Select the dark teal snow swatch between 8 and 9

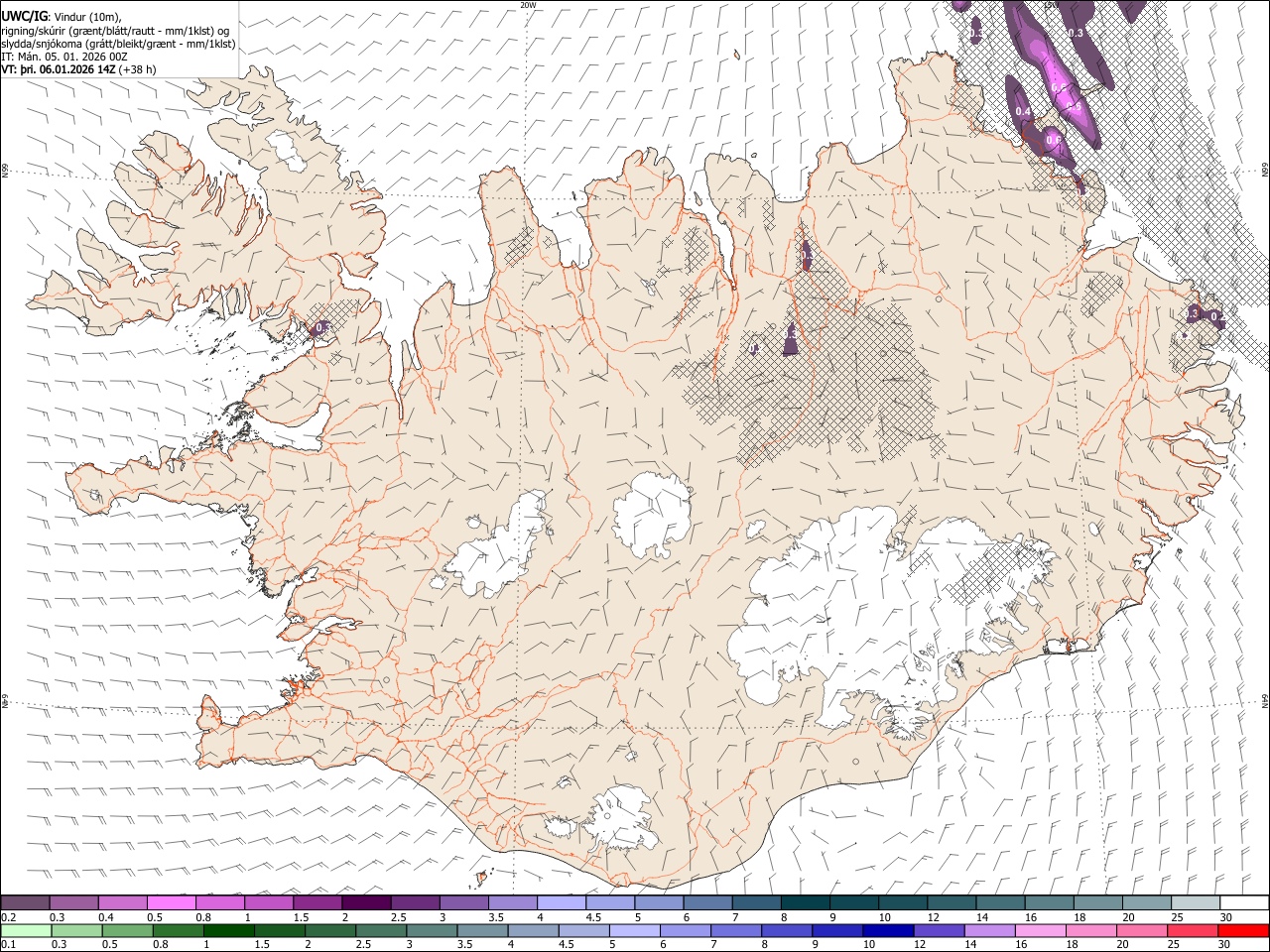(x=804, y=902)
